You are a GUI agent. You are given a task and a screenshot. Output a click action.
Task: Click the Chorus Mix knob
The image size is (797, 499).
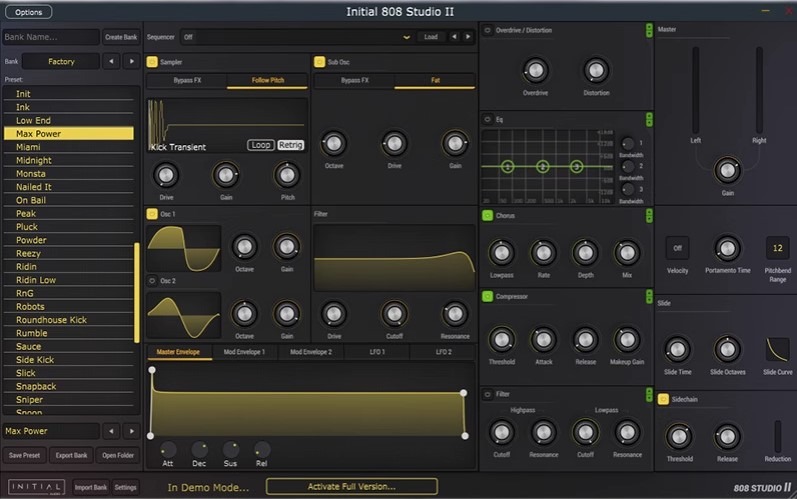click(627, 253)
